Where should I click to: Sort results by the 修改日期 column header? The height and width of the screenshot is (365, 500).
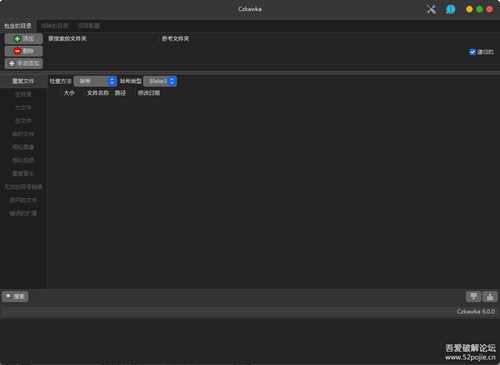[x=149, y=93]
